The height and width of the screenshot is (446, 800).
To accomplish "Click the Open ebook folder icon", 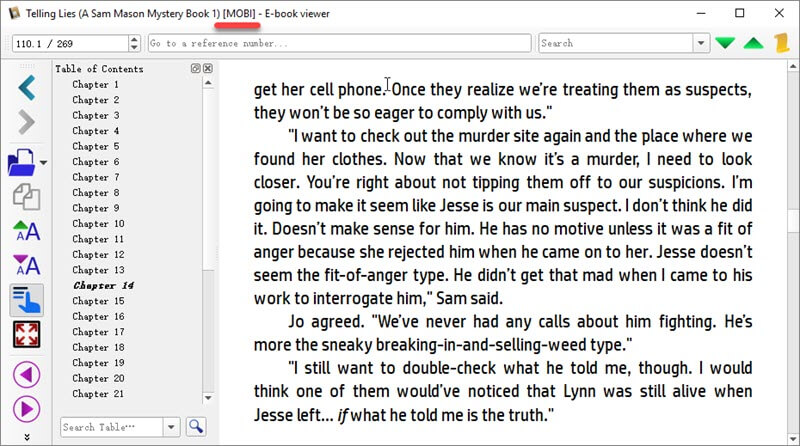I will click(x=21, y=160).
